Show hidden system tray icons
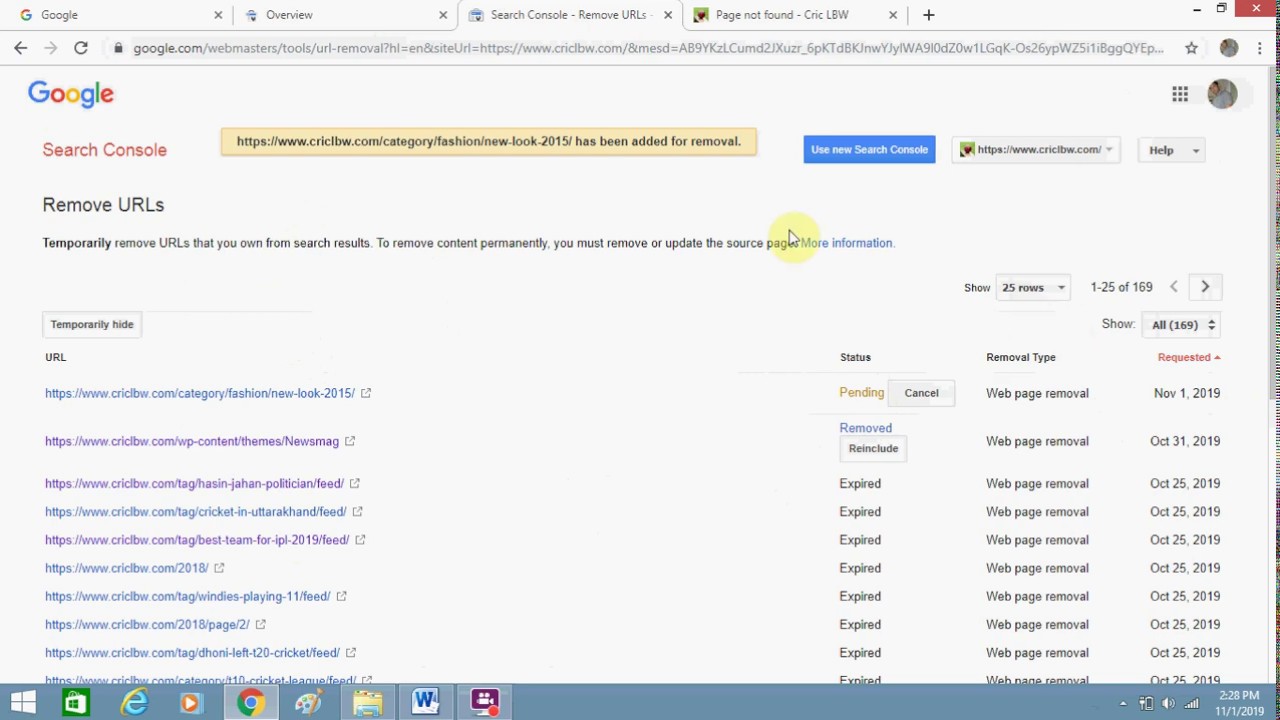Screen dimensions: 1280x720 [1123, 704]
